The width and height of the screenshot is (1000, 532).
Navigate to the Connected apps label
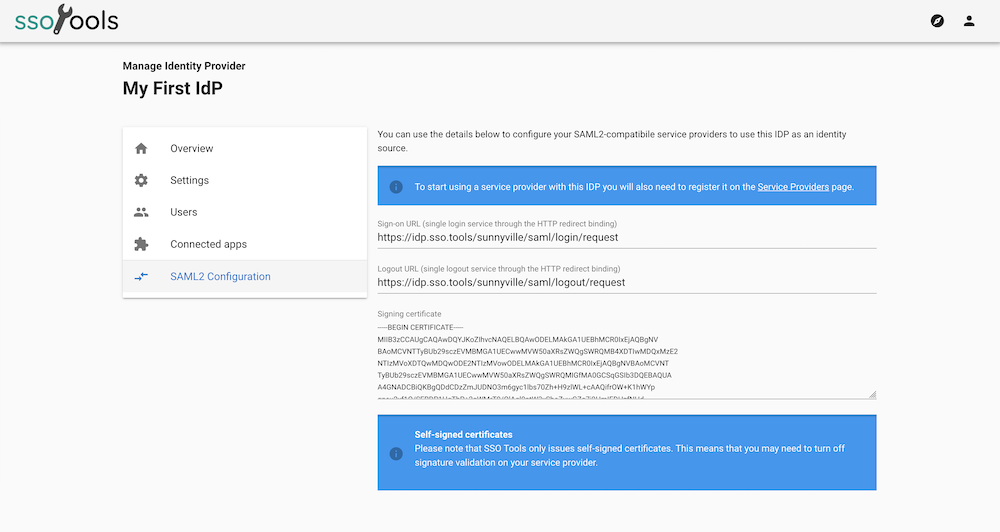(208, 244)
